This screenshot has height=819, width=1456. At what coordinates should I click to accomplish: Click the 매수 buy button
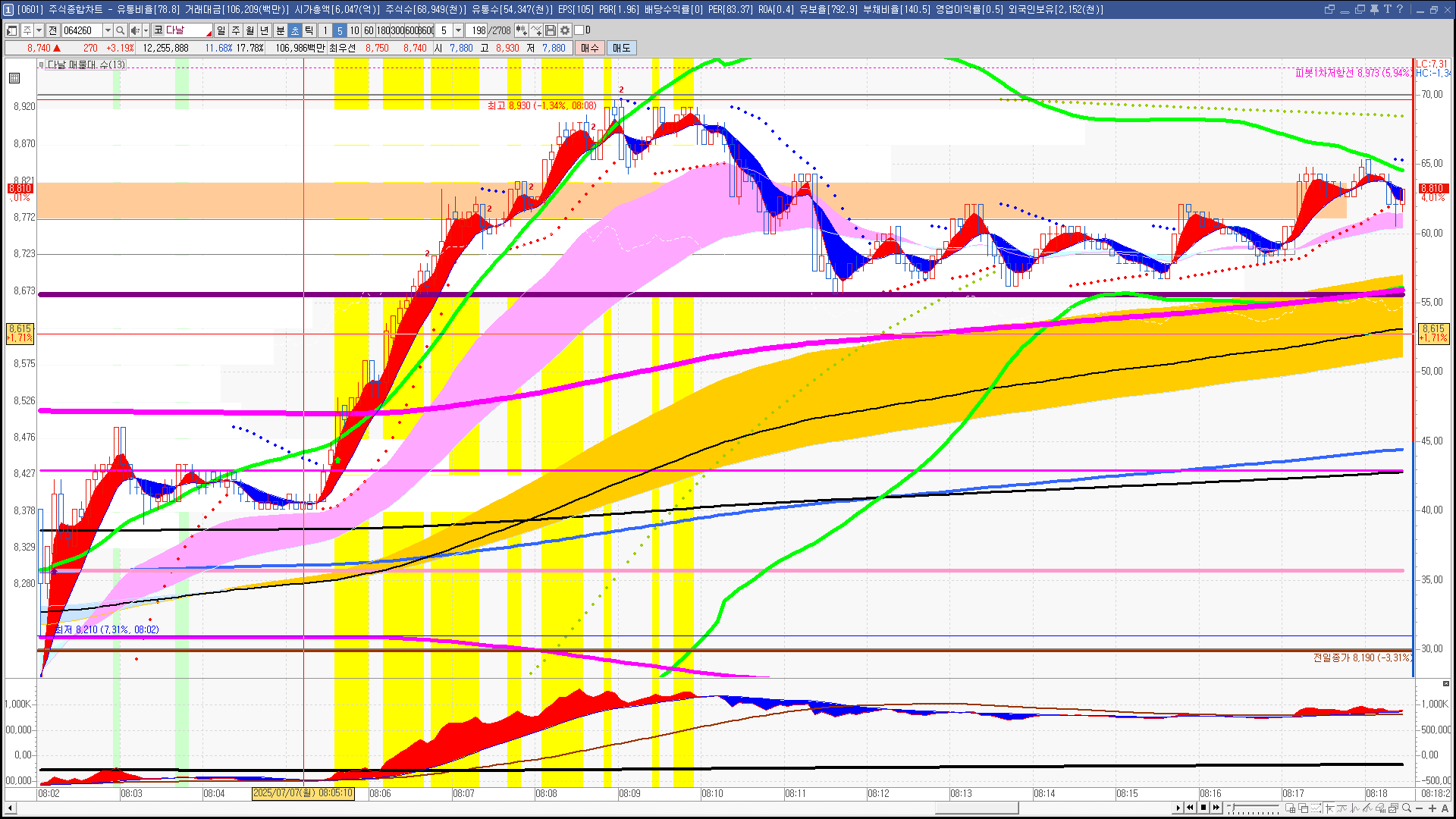point(590,48)
